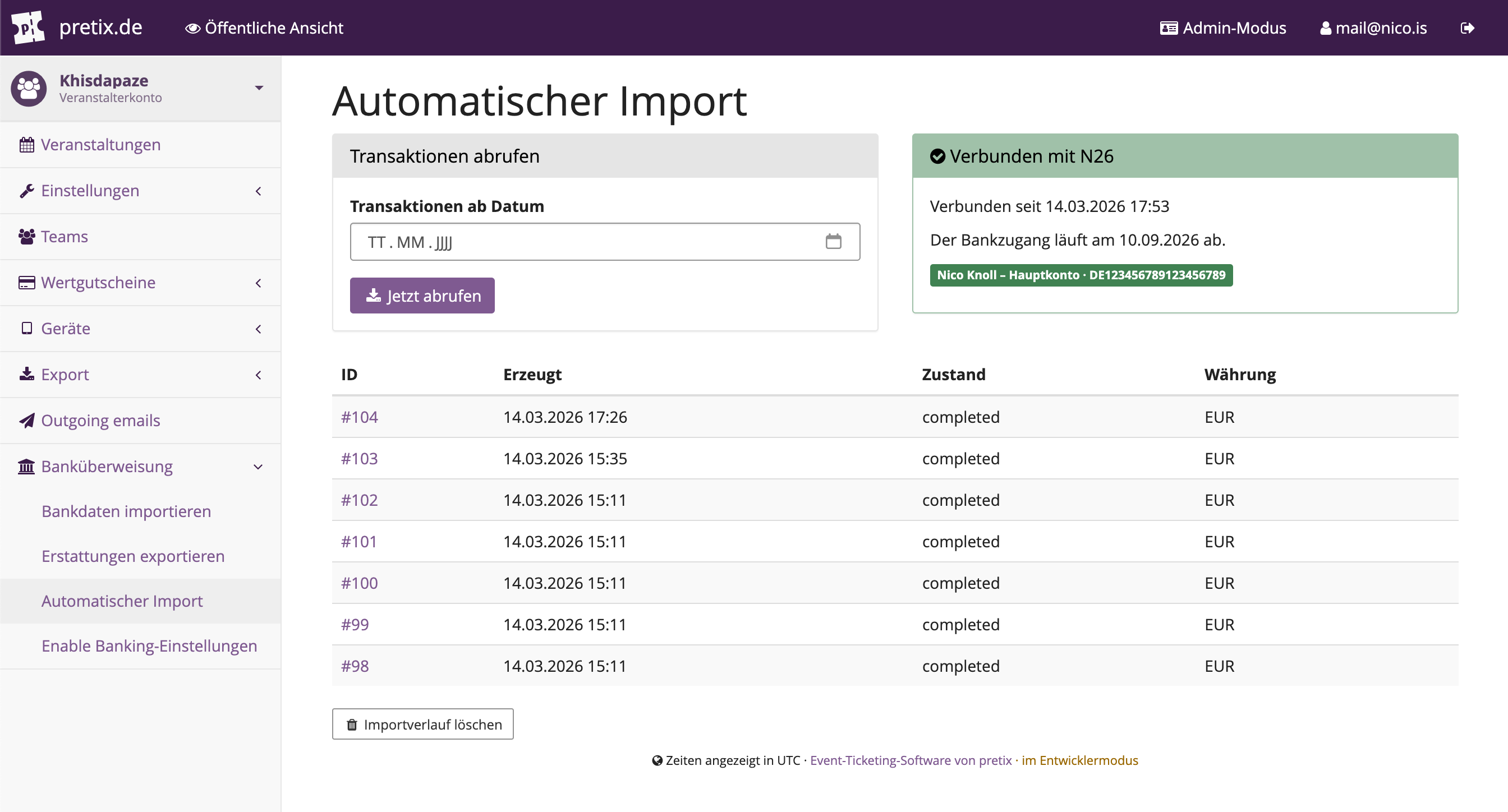Expand the Wertgutscheine submenu chevron

(258, 283)
